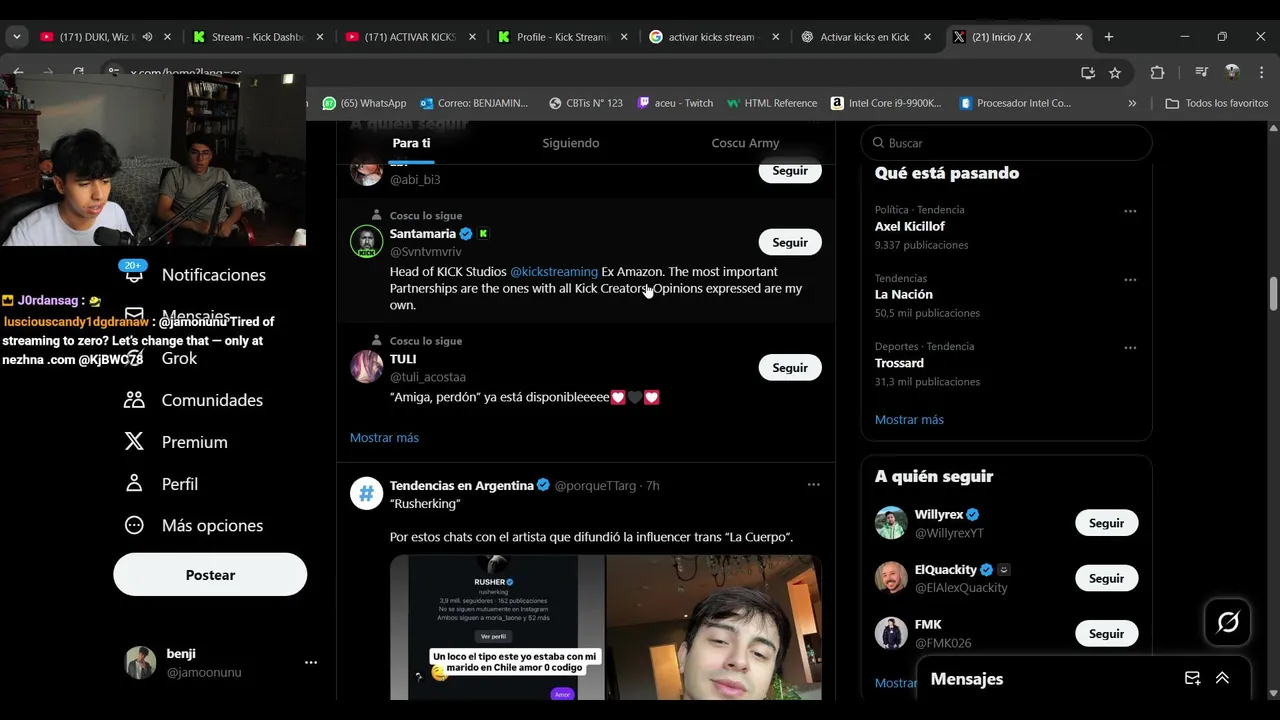Switch to the Siguiendo tab
This screenshot has height=720, width=1280.
tap(571, 143)
